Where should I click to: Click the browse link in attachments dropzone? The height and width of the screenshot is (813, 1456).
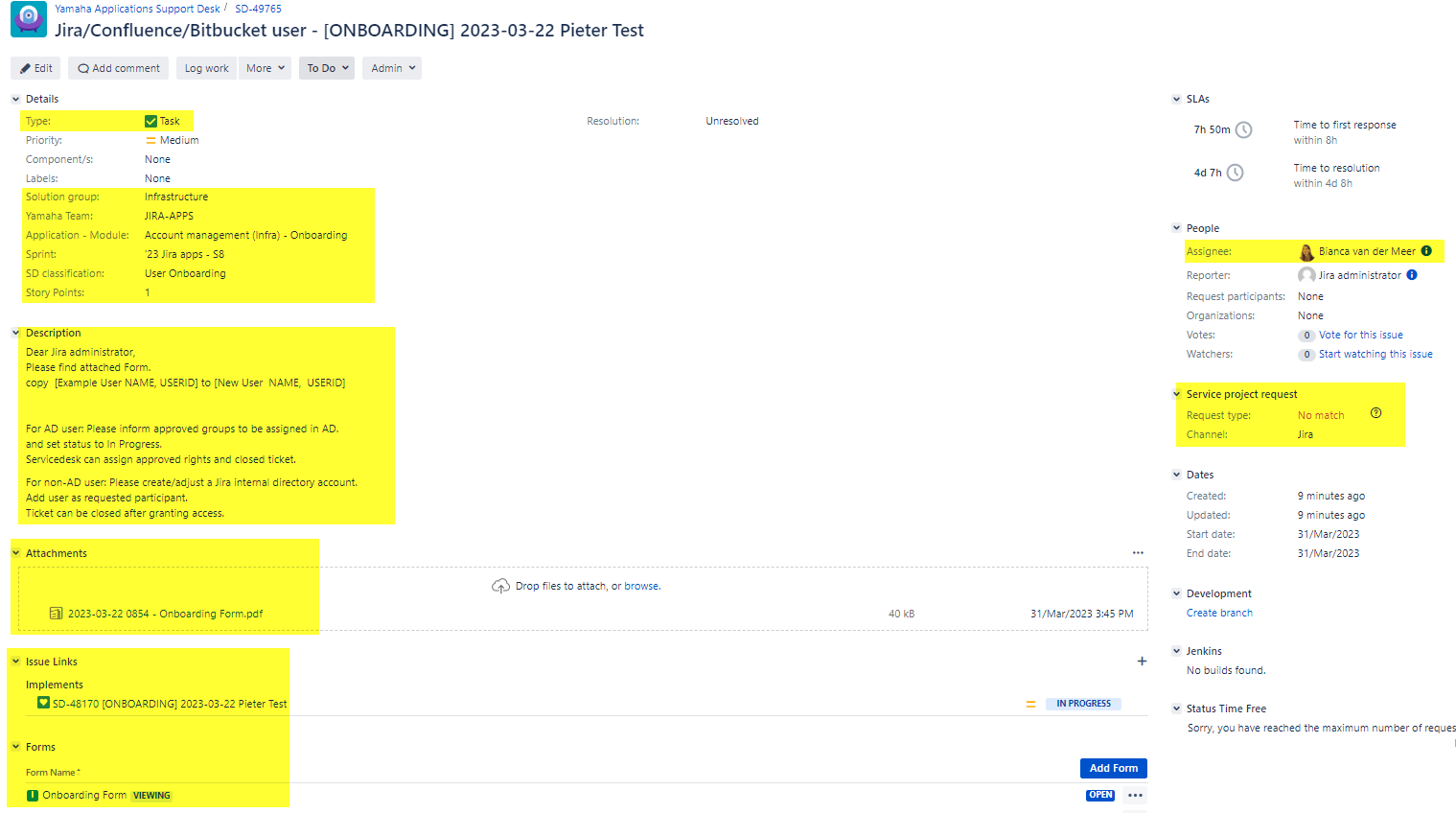[x=641, y=586]
